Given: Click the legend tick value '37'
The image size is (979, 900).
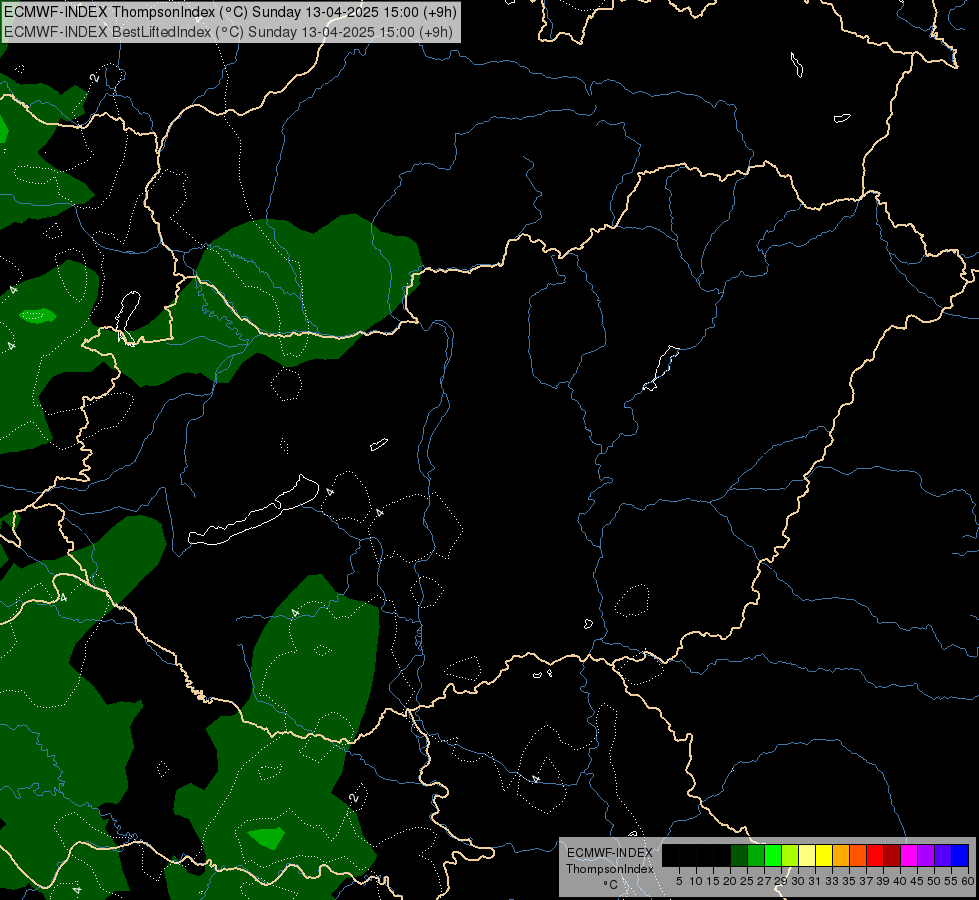Looking at the screenshot, I should [x=866, y=881].
